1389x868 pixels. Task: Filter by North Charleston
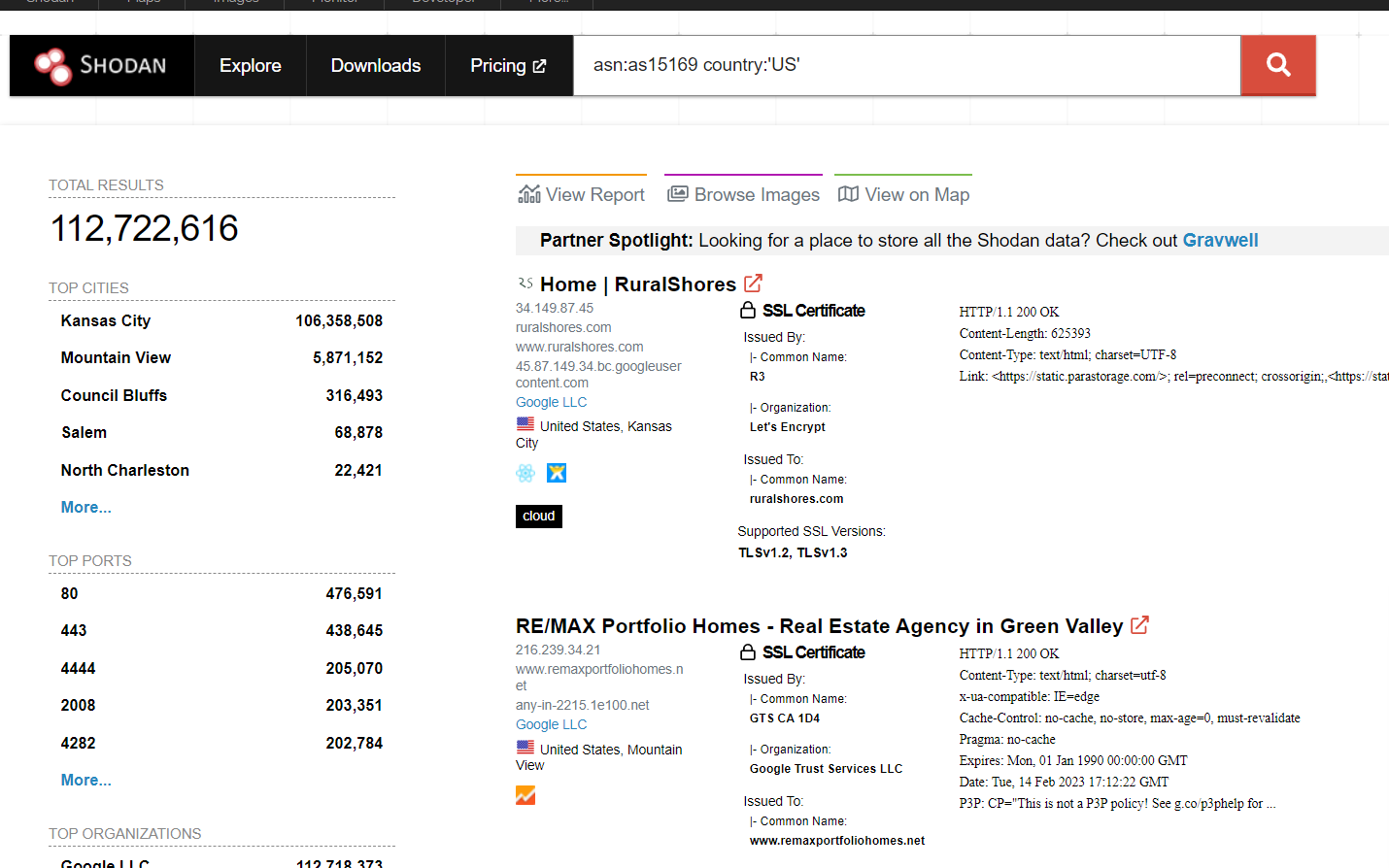click(125, 470)
